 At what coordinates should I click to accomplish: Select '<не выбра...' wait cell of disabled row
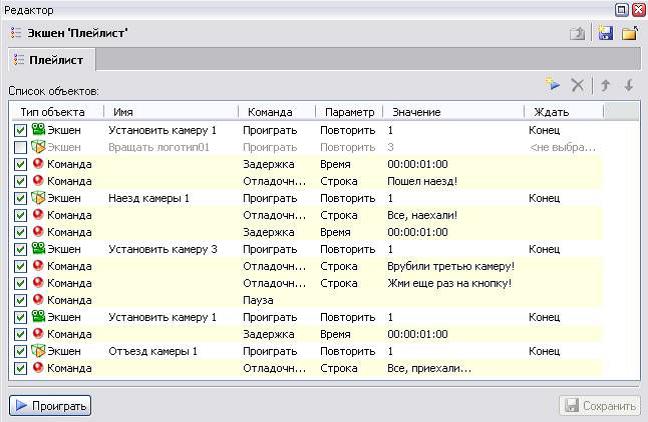tap(563, 147)
